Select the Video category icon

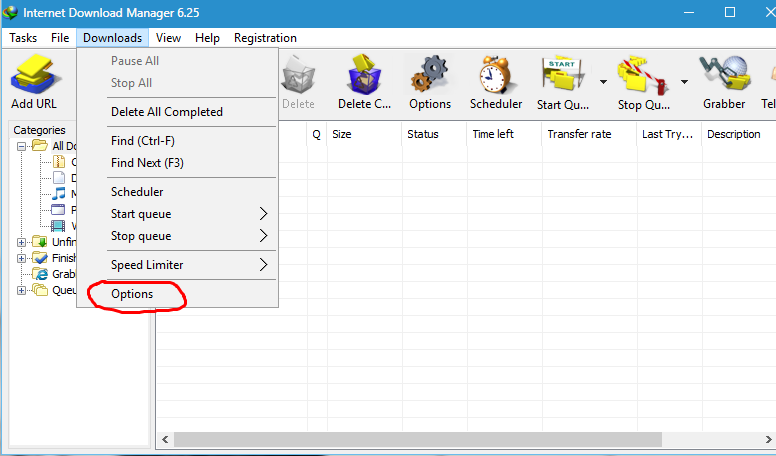tap(58, 226)
